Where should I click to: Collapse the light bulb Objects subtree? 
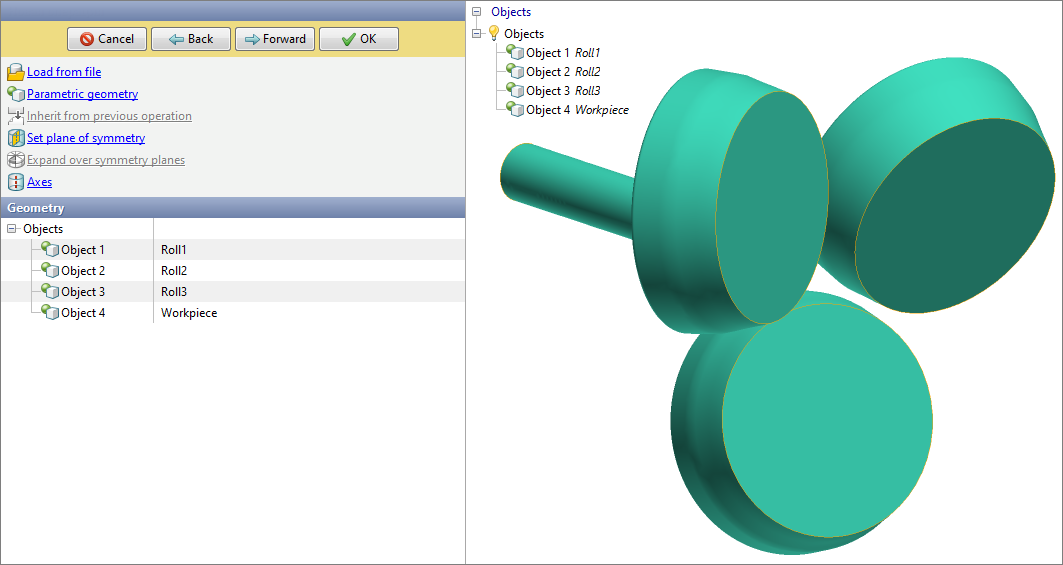(x=476, y=33)
